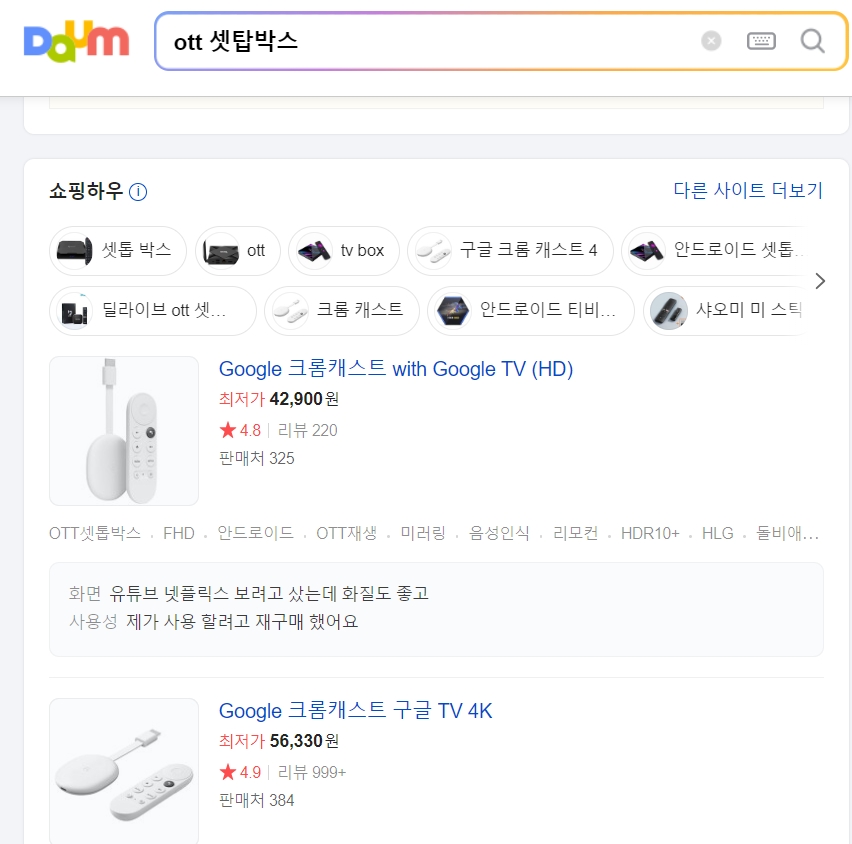The width and height of the screenshot is (852, 844).
Task: Open the virtual keyboard icon
Action: pyautogui.click(x=761, y=41)
